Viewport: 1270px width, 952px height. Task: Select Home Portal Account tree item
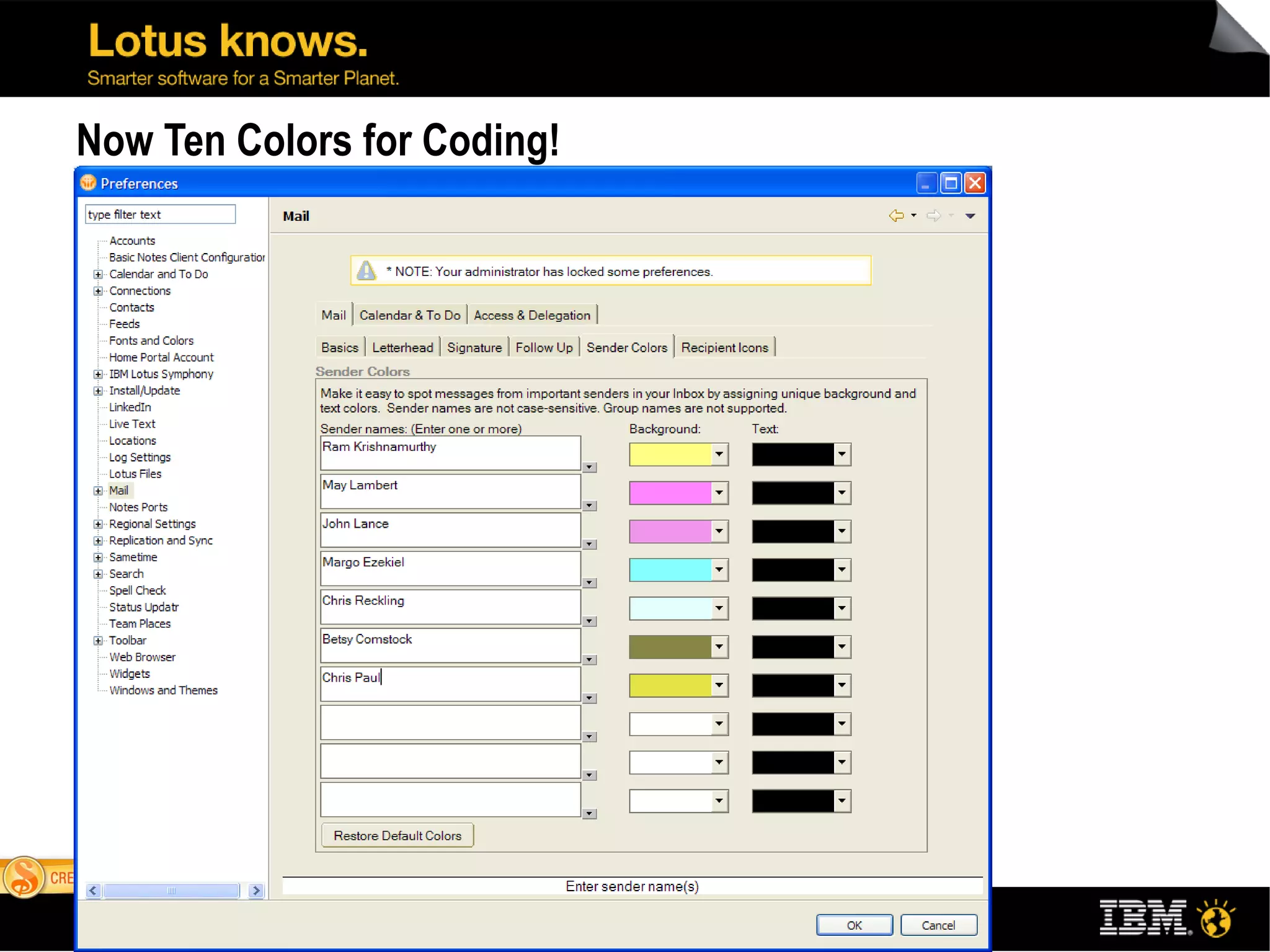pyautogui.click(x=161, y=357)
